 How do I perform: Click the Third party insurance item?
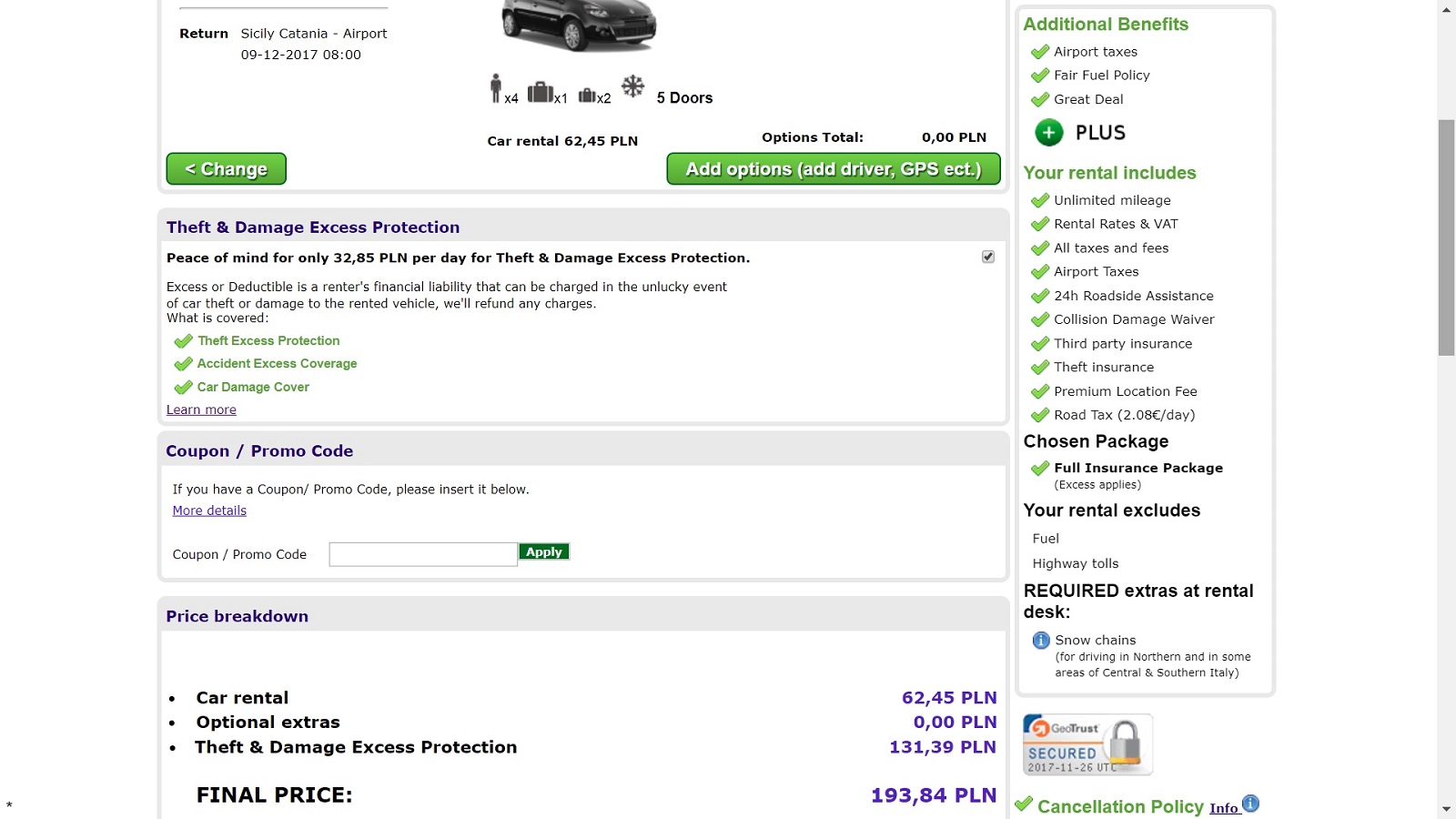click(x=1123, y=344)
